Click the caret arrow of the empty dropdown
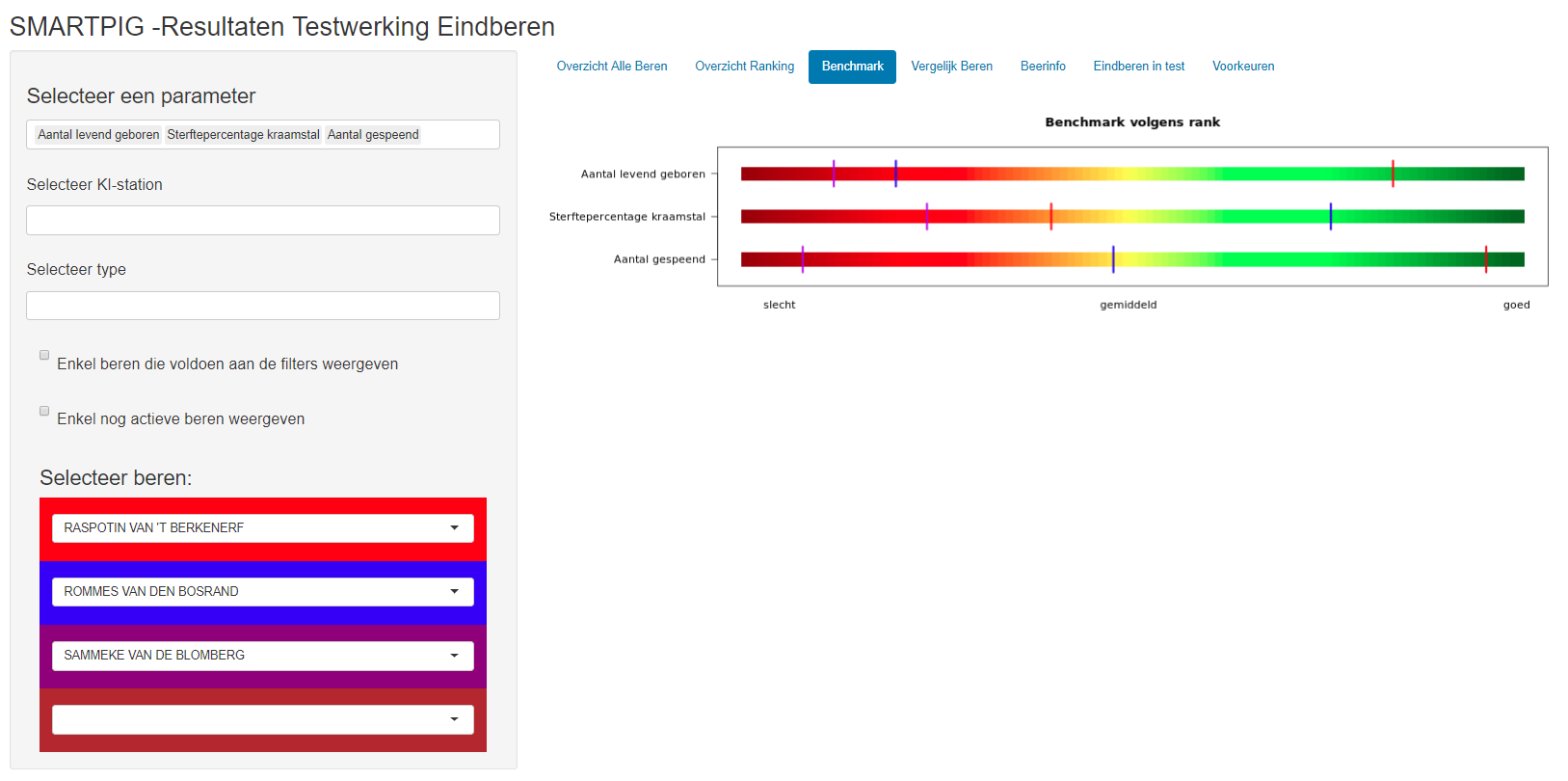Image resolution: width=1568 pixels, height=781 pixels. (455, 719)
